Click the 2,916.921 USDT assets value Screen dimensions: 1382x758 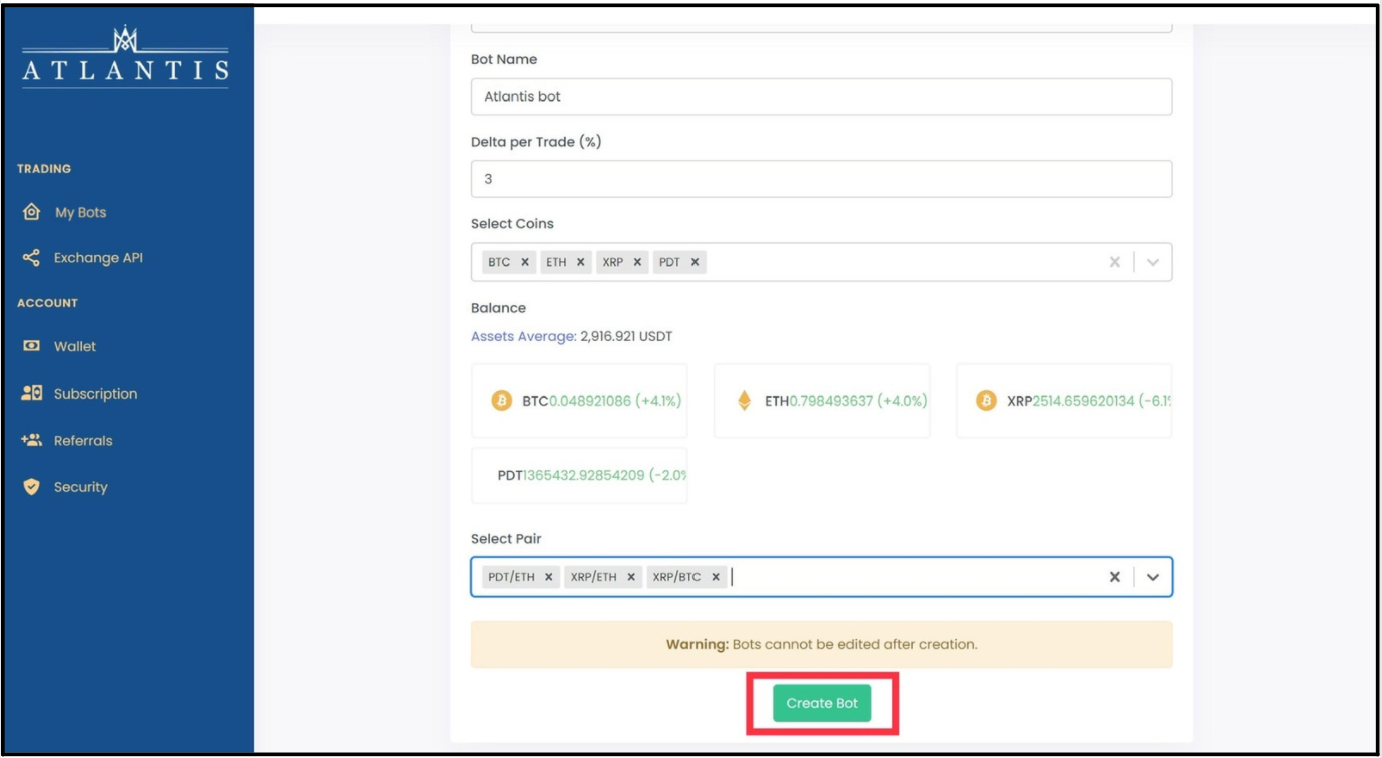pyautogui.click(x=627, y=336)
